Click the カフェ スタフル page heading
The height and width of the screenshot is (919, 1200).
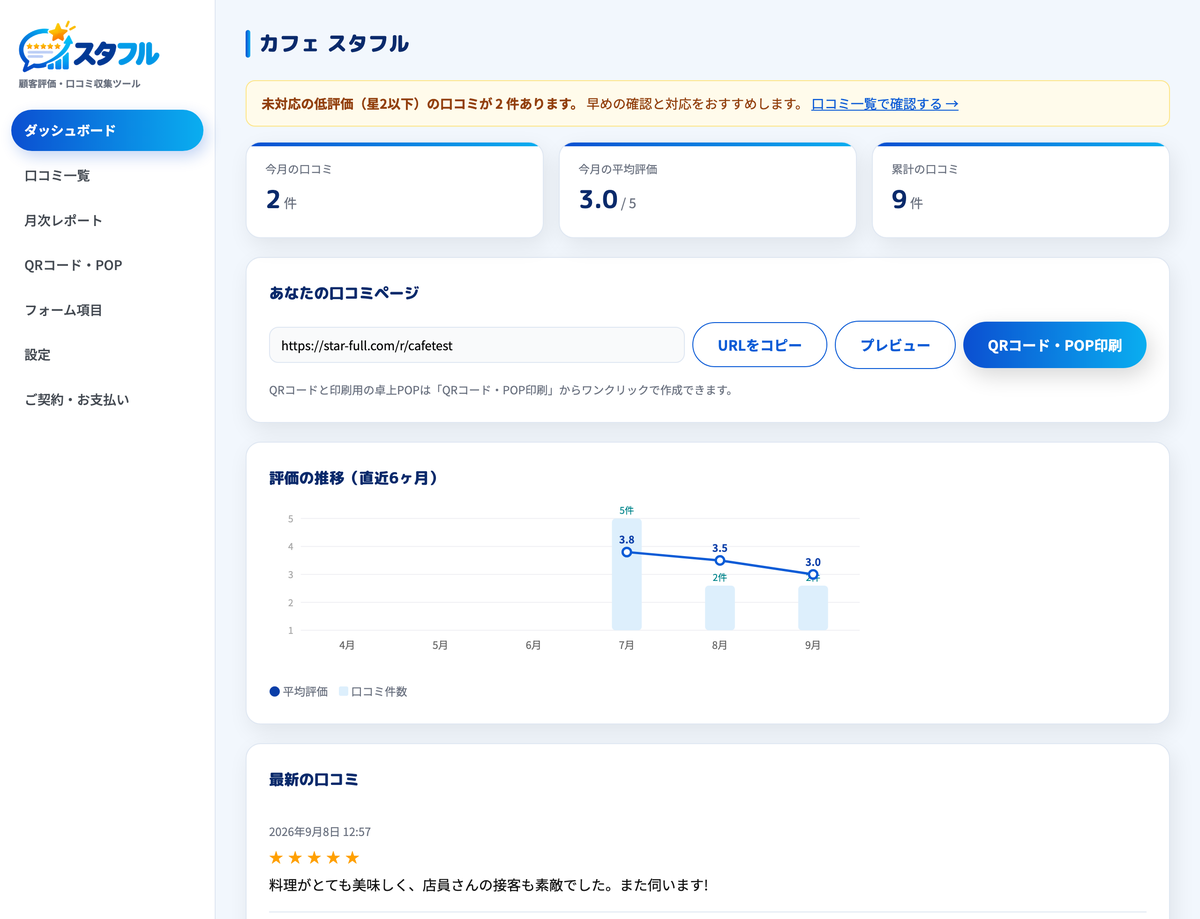pos(334,44)
